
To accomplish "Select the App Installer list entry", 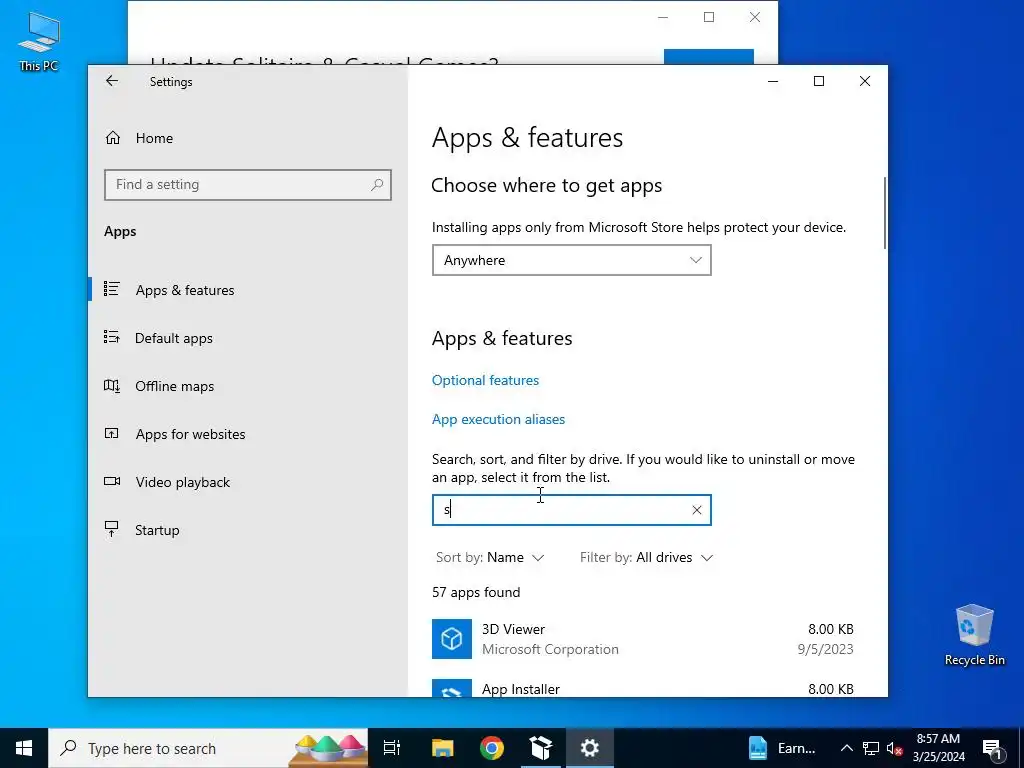I will 643,688.
